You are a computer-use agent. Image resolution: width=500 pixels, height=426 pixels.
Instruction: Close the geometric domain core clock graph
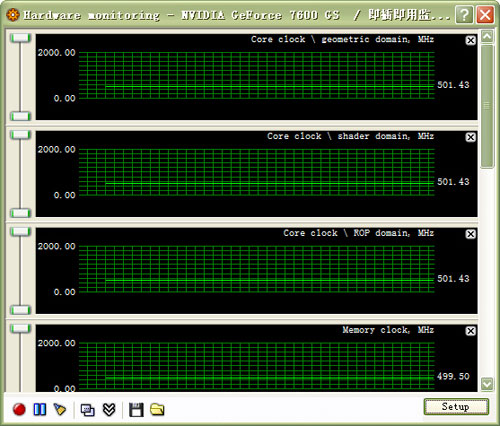point(470,40)
